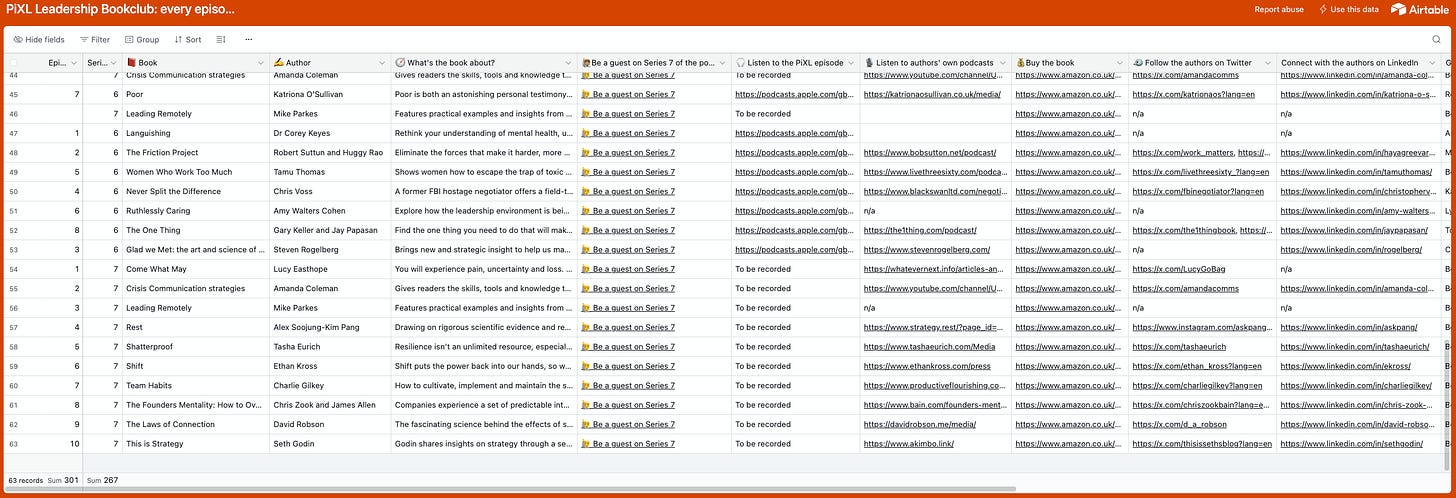
Task: Open the bobsutton.net podcast link
Action: 930,153
